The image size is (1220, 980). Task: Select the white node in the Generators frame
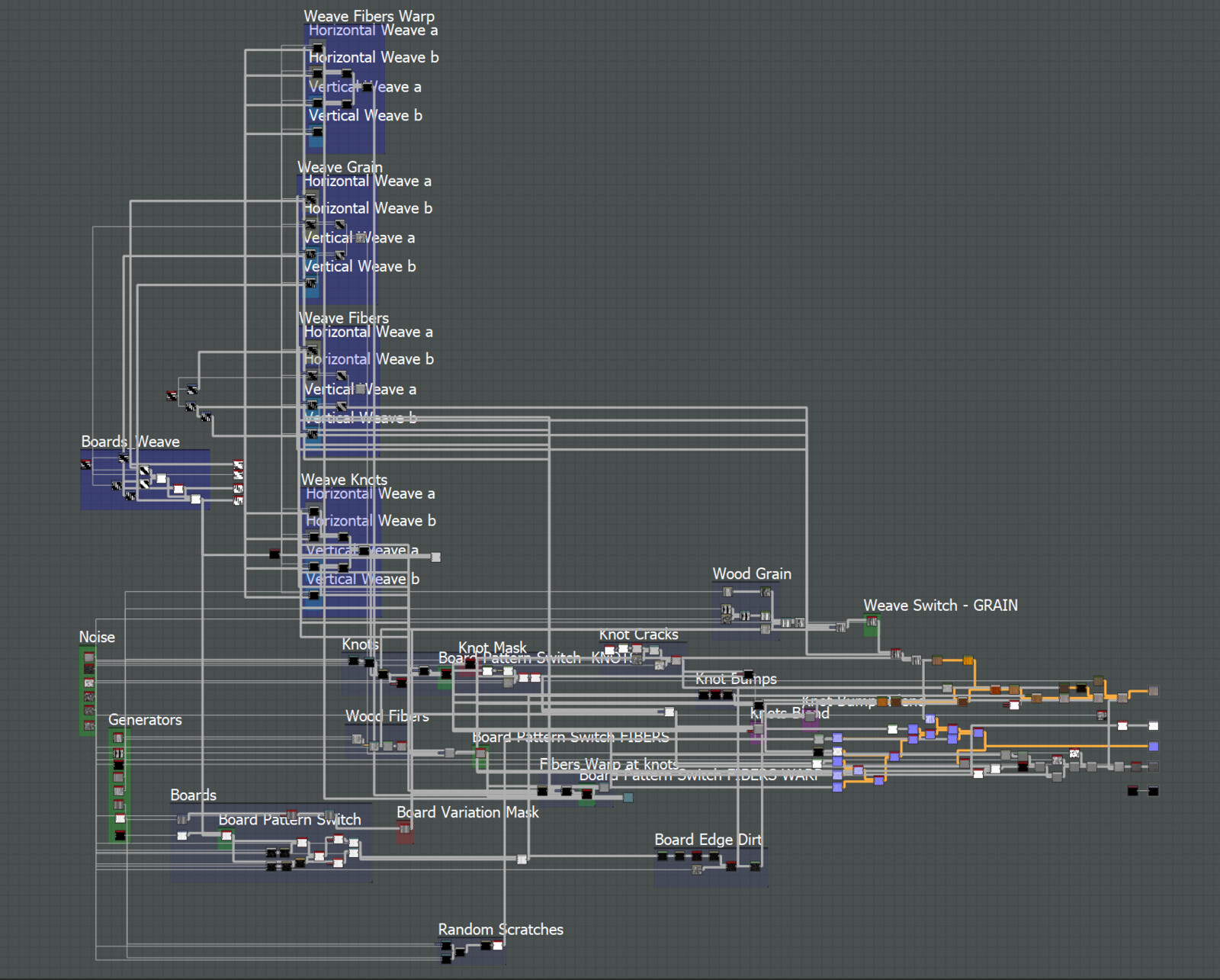[x=120, y=819]
